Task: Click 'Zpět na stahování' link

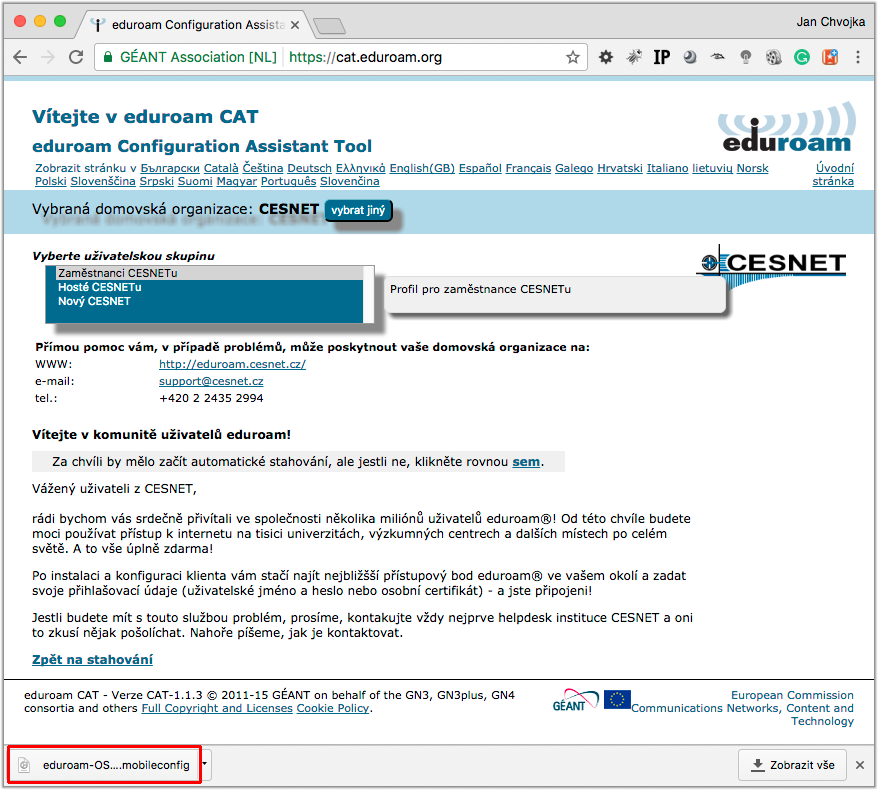Action: pos(92,660)
